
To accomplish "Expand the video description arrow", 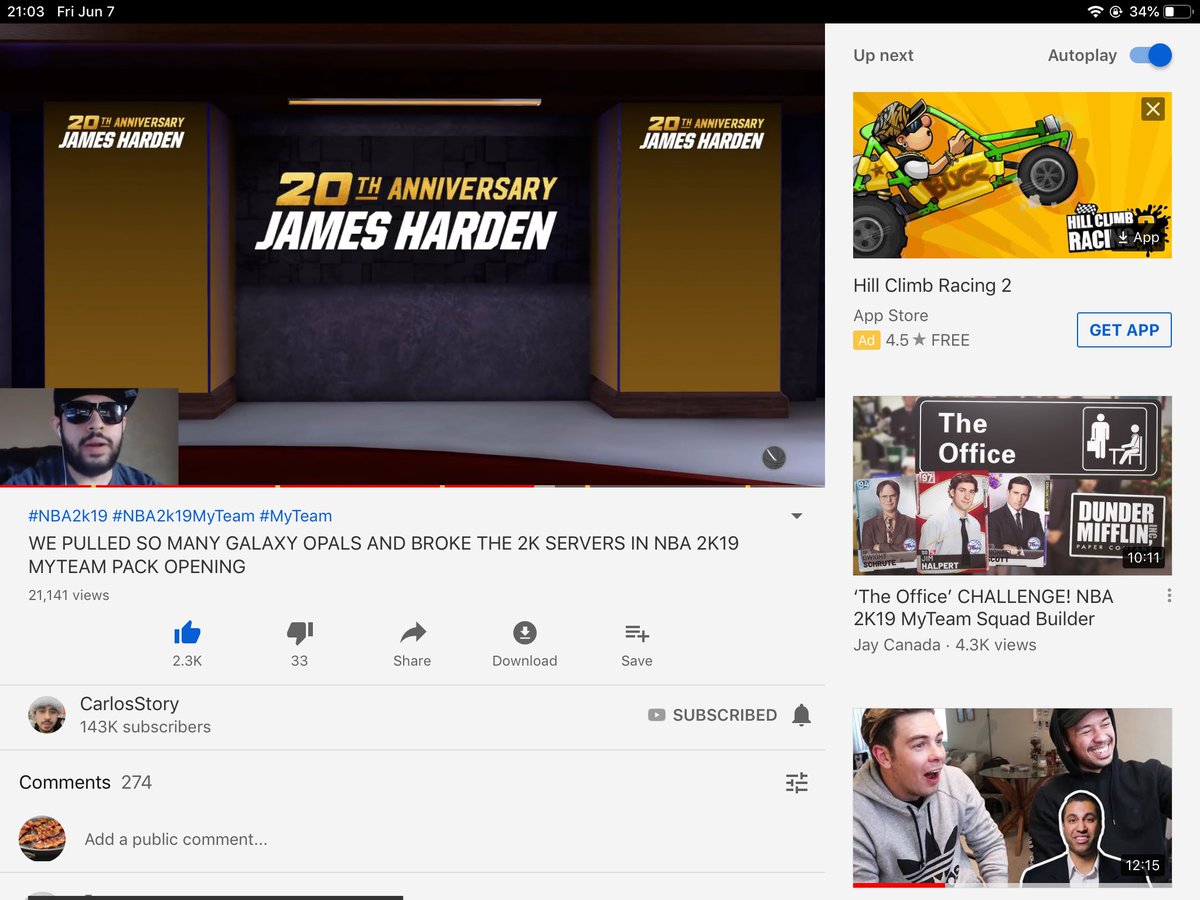I will (x=797, y=516).
